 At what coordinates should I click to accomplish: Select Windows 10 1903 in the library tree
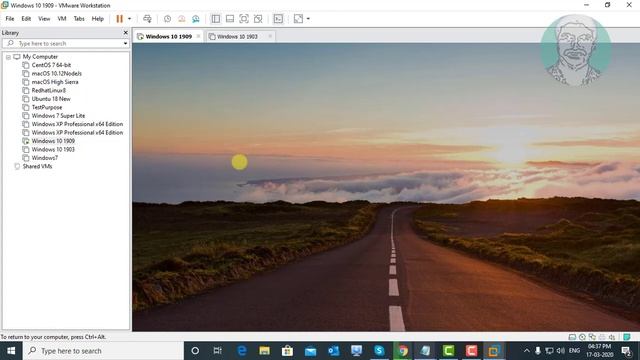tap(53, 149)
